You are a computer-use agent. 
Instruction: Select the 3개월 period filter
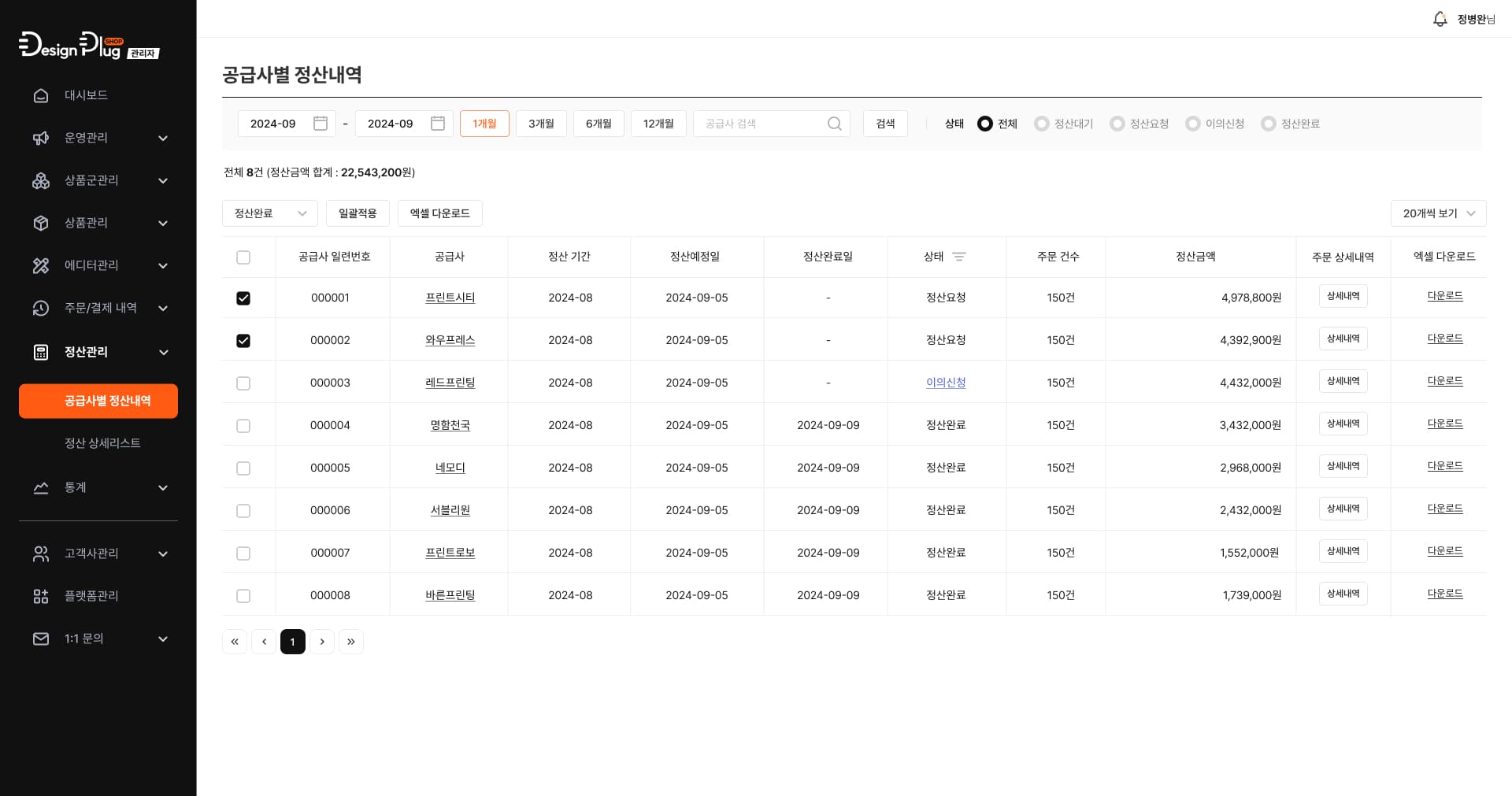pos(541,124)
